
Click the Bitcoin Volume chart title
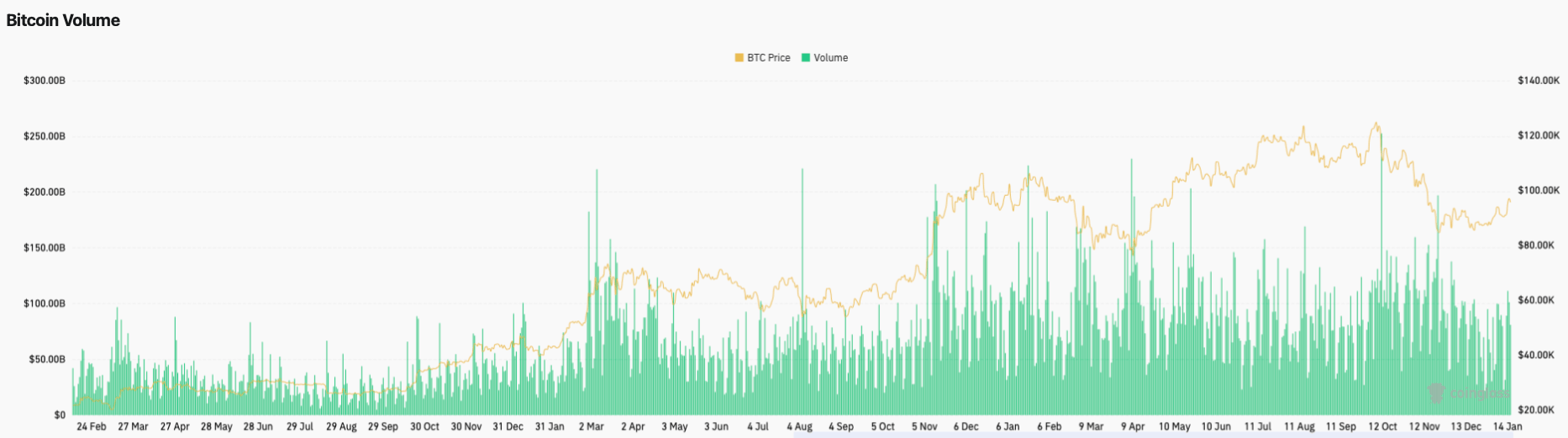pyautogui.click(x=63, y=20)
